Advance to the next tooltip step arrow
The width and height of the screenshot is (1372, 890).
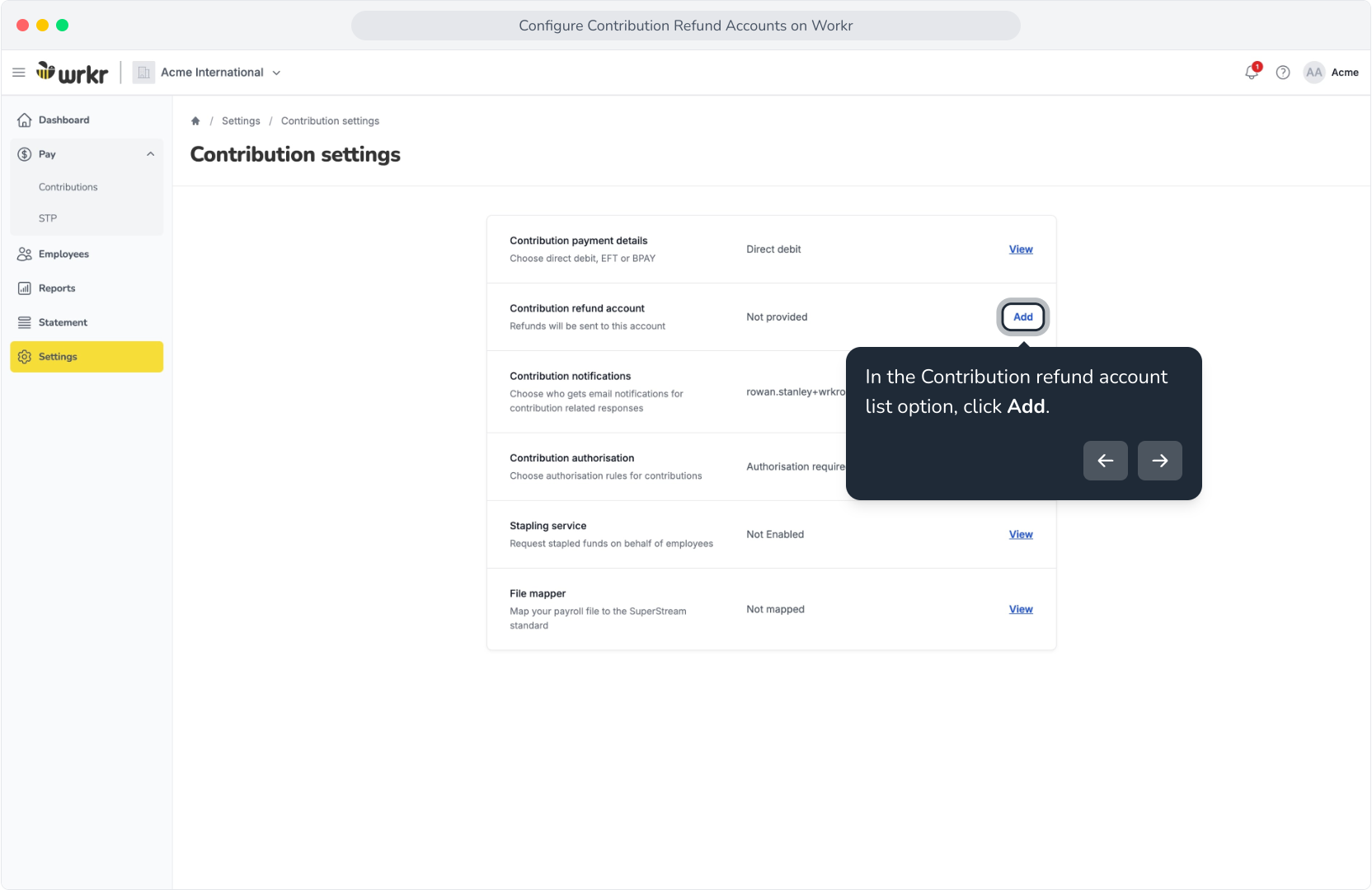point(1160,461)
